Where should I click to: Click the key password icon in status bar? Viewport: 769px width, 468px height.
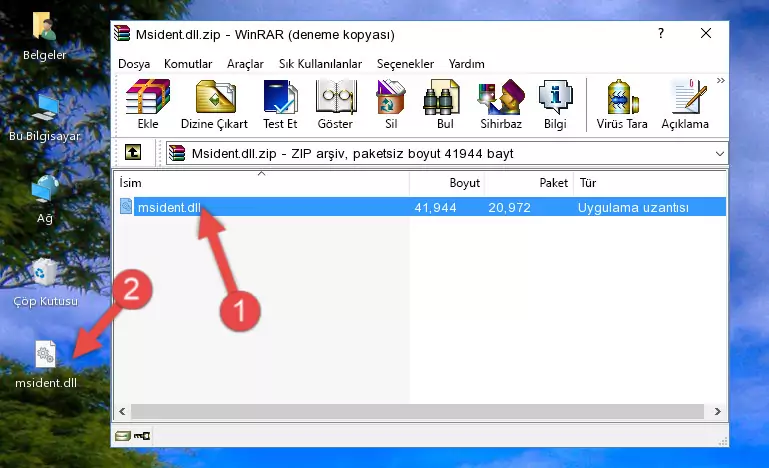(x=142, y=436)
